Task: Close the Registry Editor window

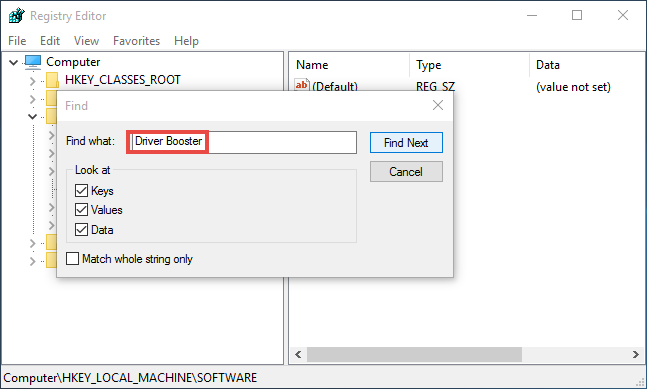Action: [x=623, y=16]
